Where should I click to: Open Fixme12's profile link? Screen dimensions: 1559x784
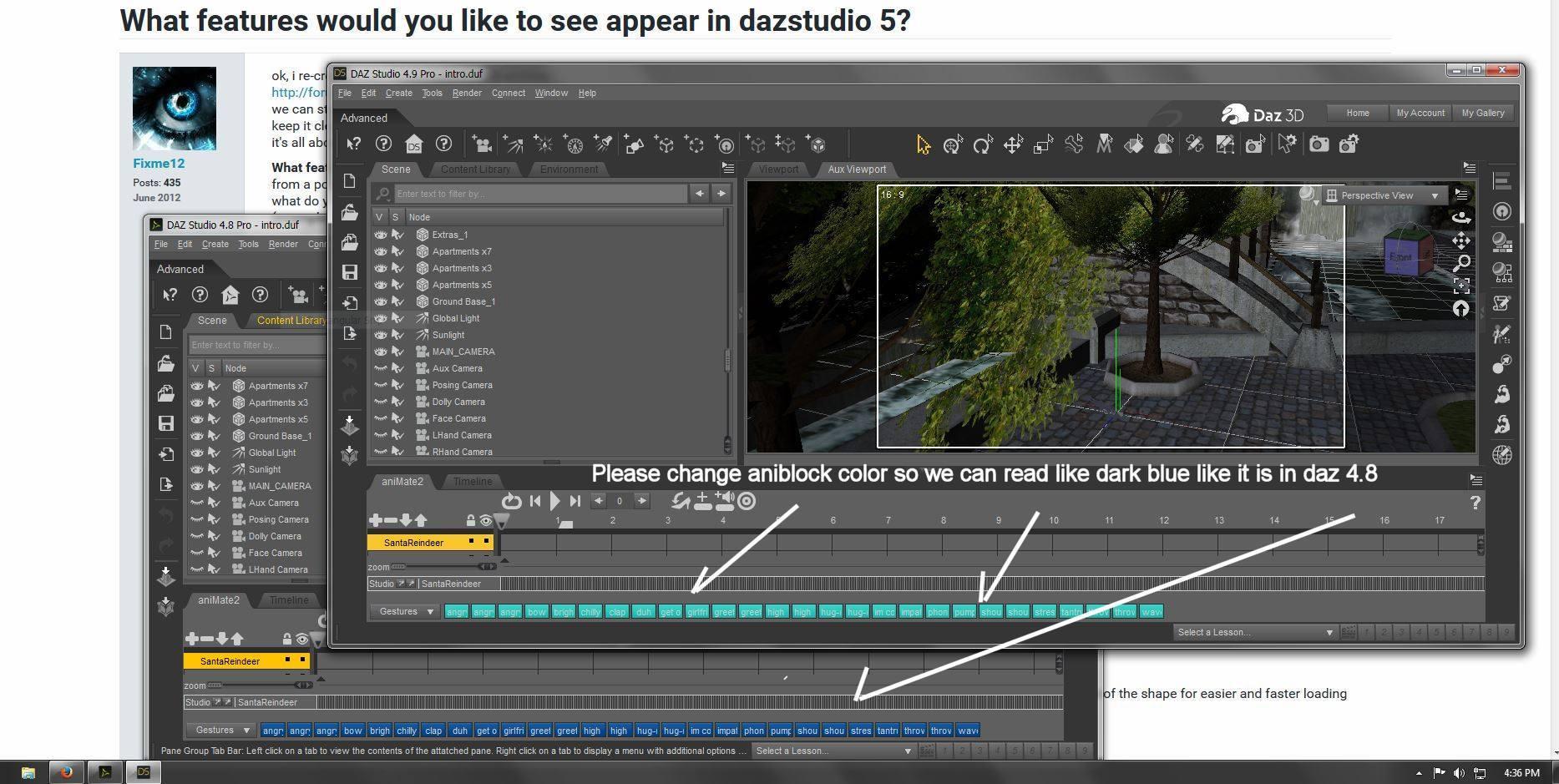[159, 164]
